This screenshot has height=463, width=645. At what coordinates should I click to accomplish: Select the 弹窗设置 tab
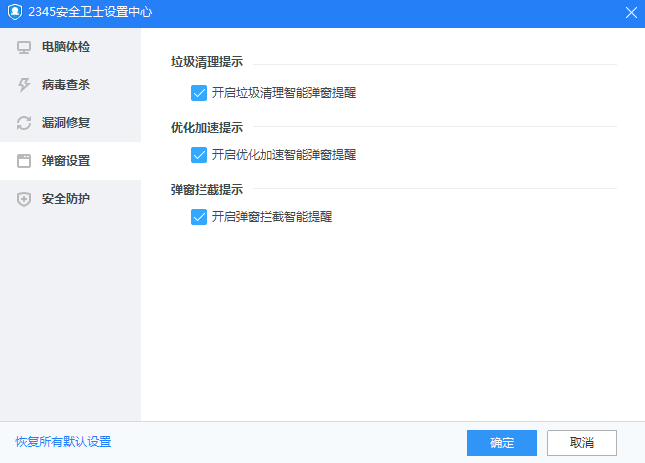pyautogui.click(x=70, y=161)
